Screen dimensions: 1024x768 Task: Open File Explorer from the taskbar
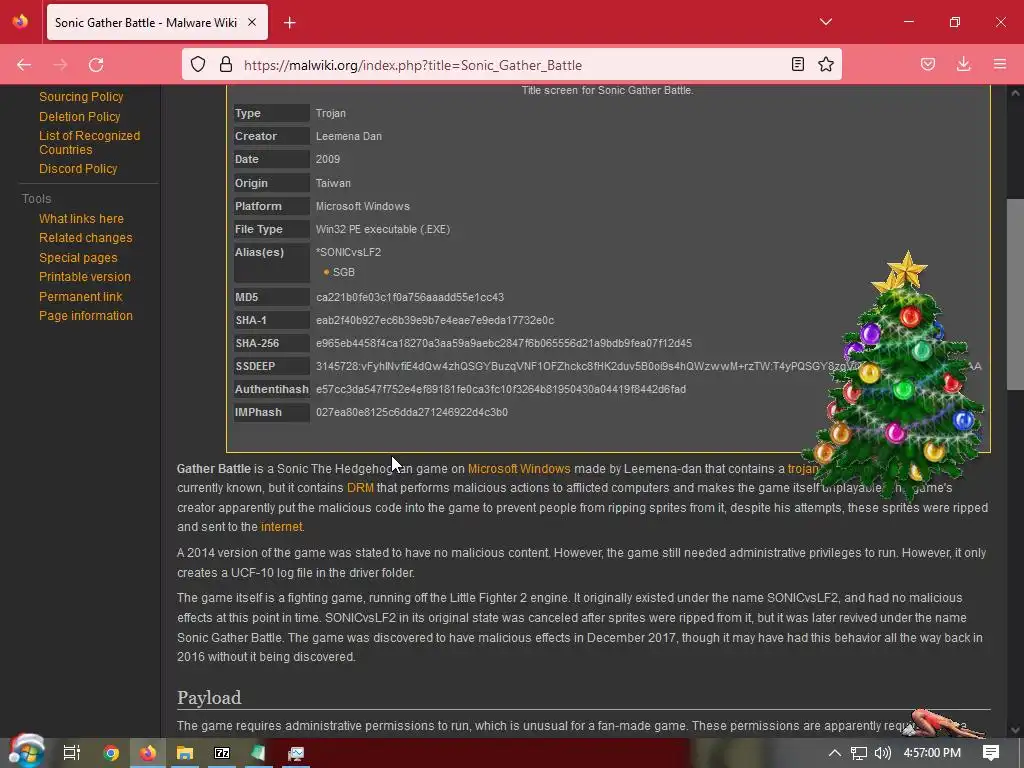[185, 753]
